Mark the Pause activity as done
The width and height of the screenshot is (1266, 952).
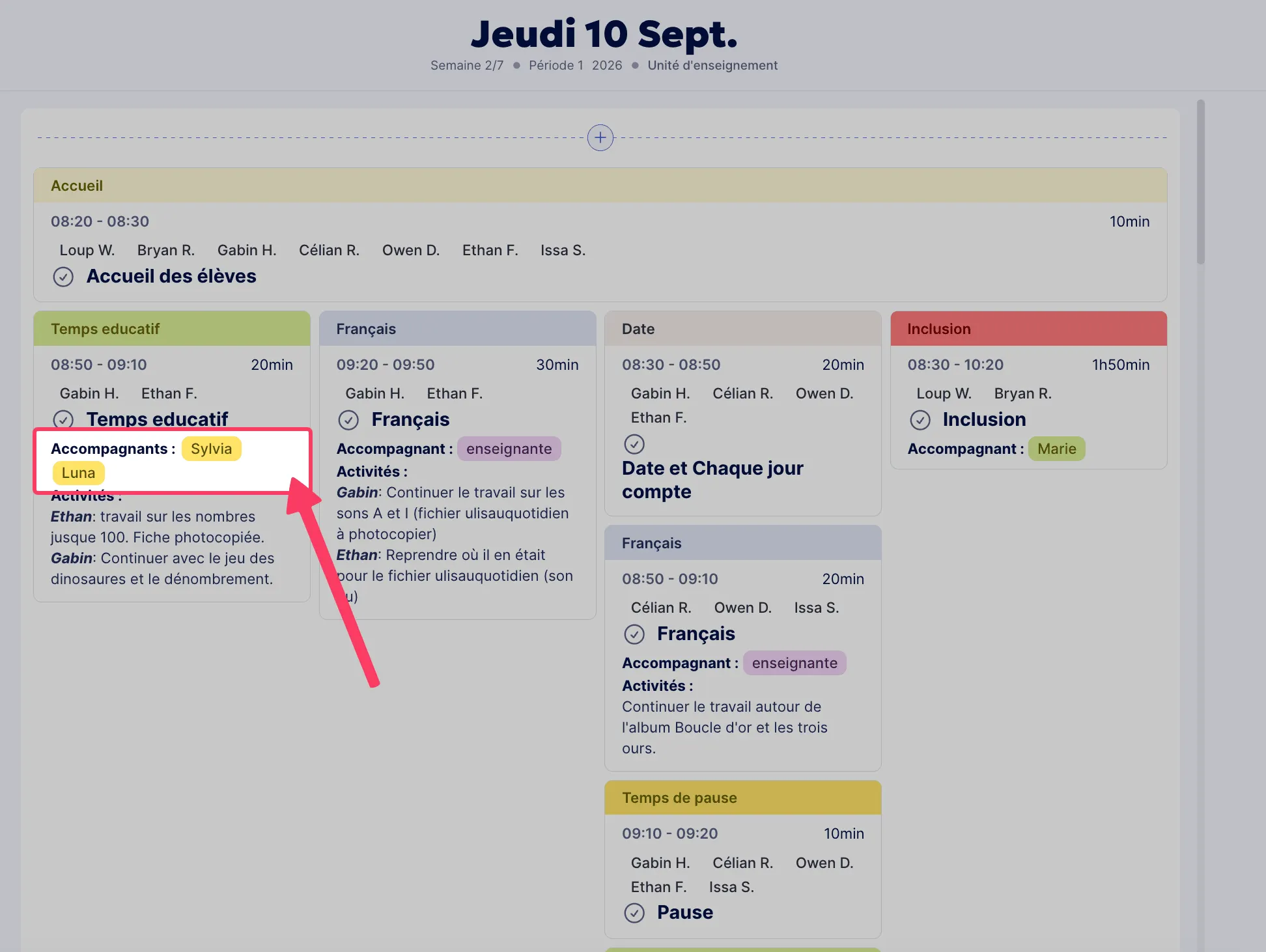[x=634, y=913]
